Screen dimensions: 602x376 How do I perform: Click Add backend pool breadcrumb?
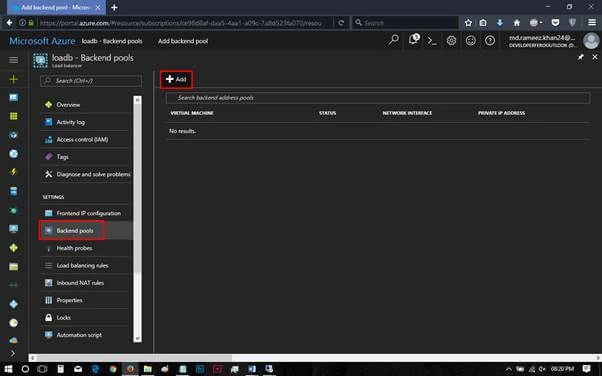click(x=183, y=41)
